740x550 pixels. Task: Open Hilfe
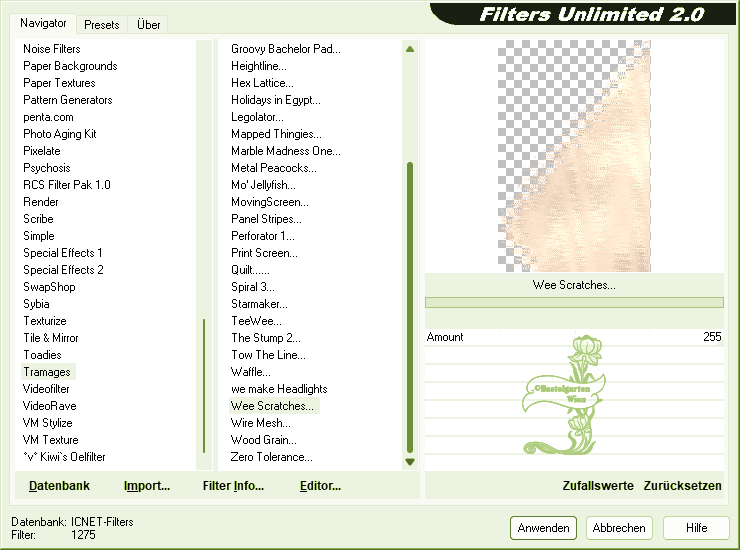coord(696,528)
